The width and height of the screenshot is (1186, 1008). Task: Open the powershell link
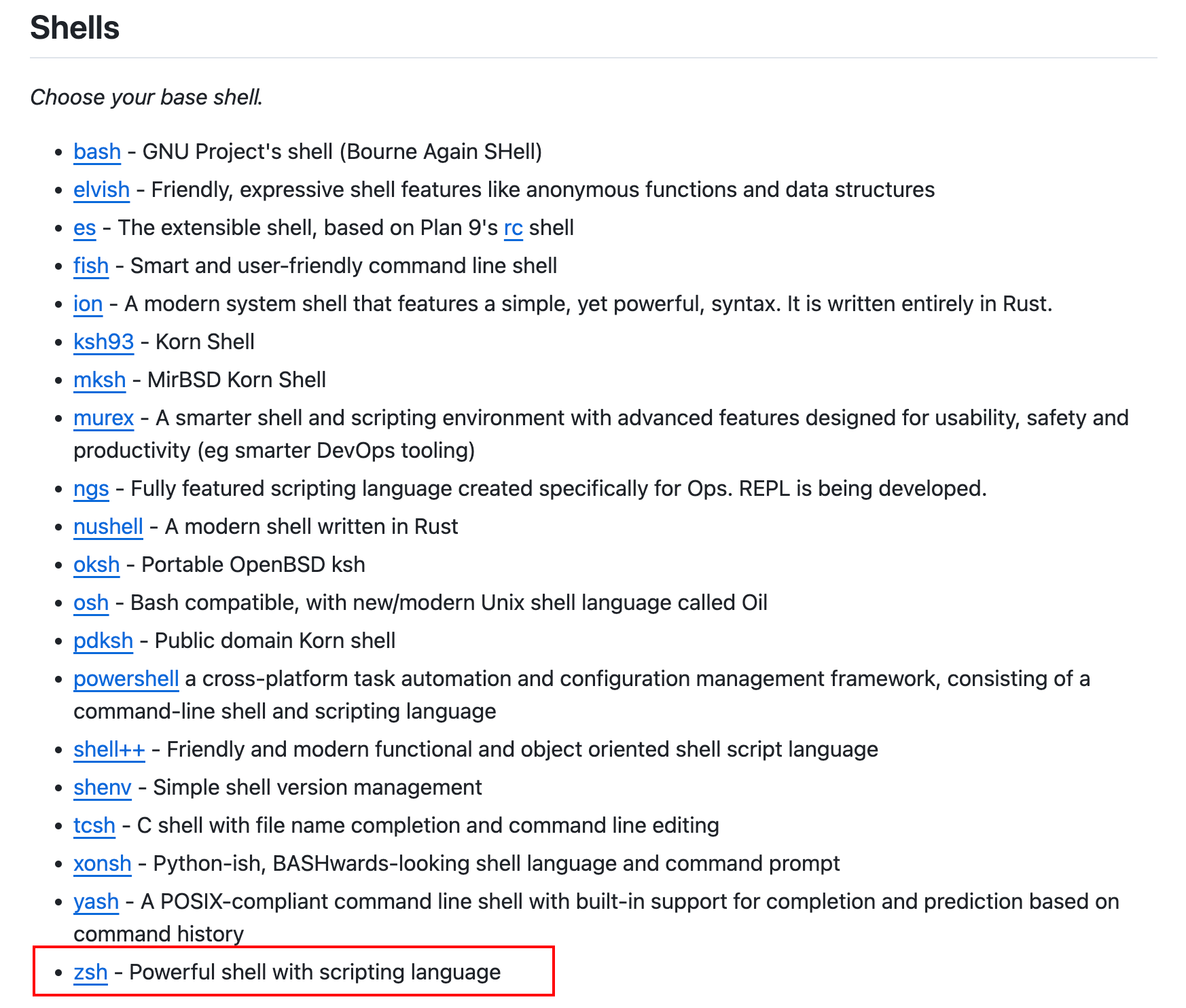point(126,679)
